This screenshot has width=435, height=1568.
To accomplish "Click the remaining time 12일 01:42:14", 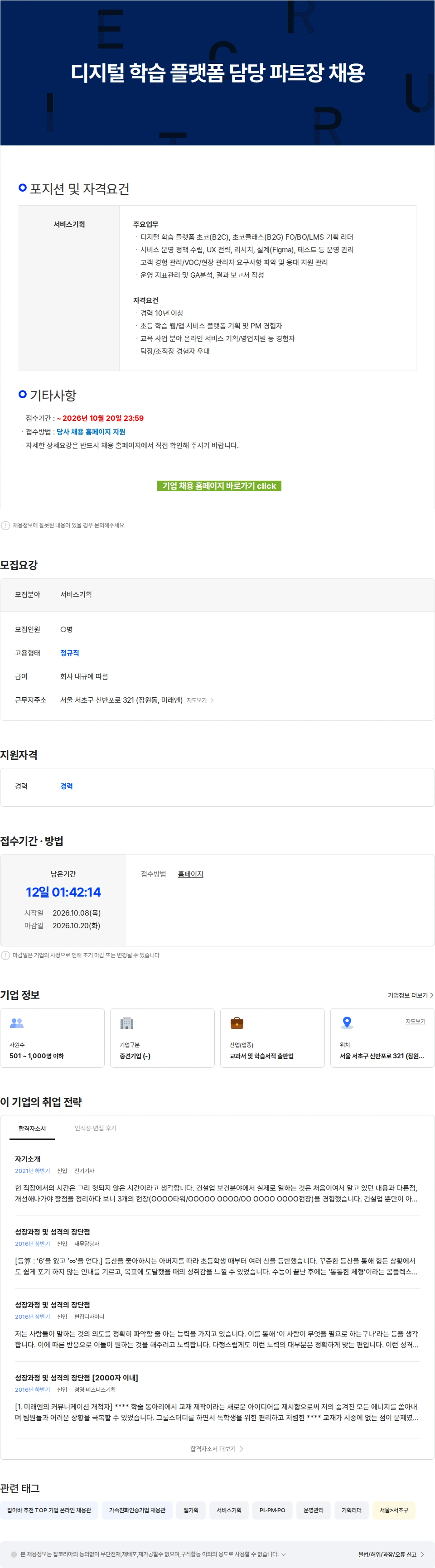I will click(63, 892).
